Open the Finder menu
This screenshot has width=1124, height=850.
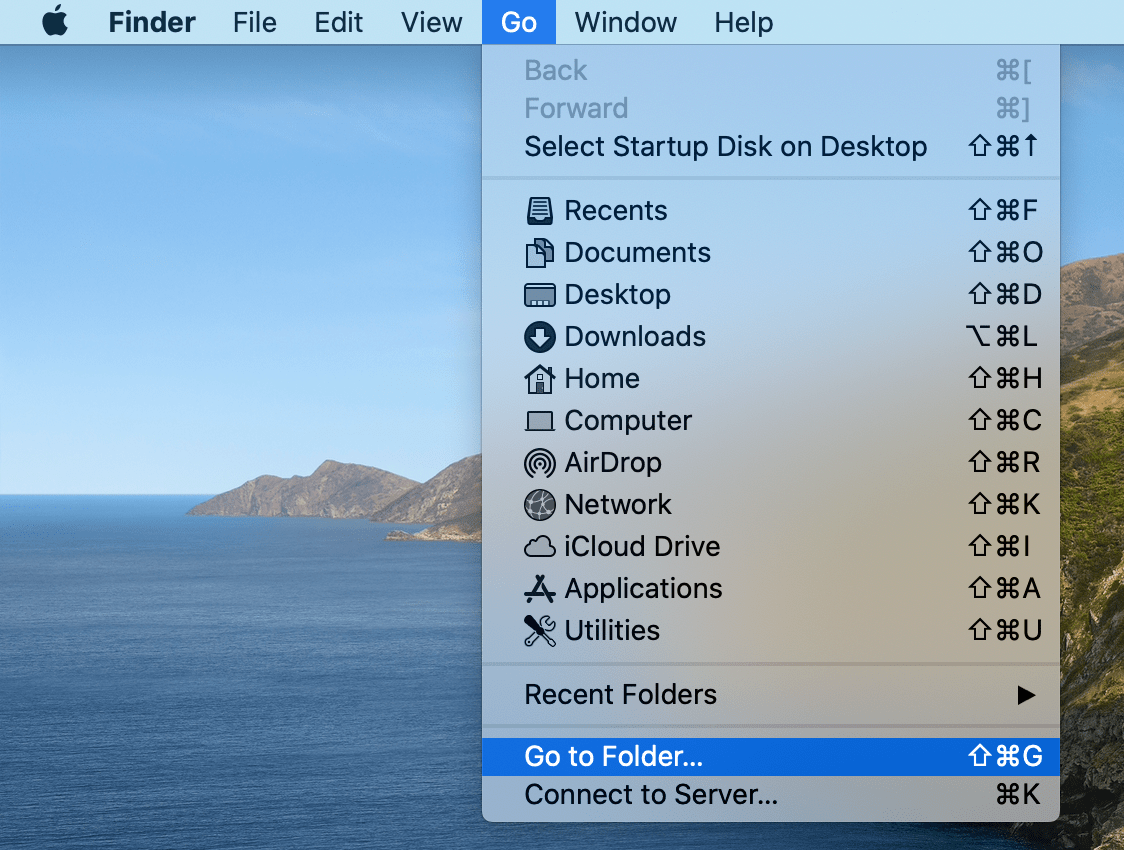pyautogui.click(x=151, y=22)
